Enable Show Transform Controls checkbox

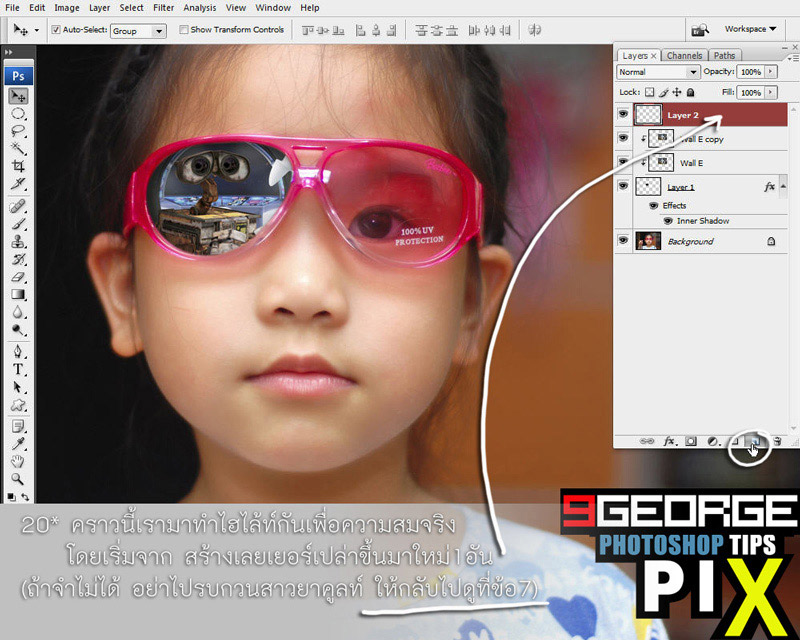pyautogui.click(x=184, y=30)
